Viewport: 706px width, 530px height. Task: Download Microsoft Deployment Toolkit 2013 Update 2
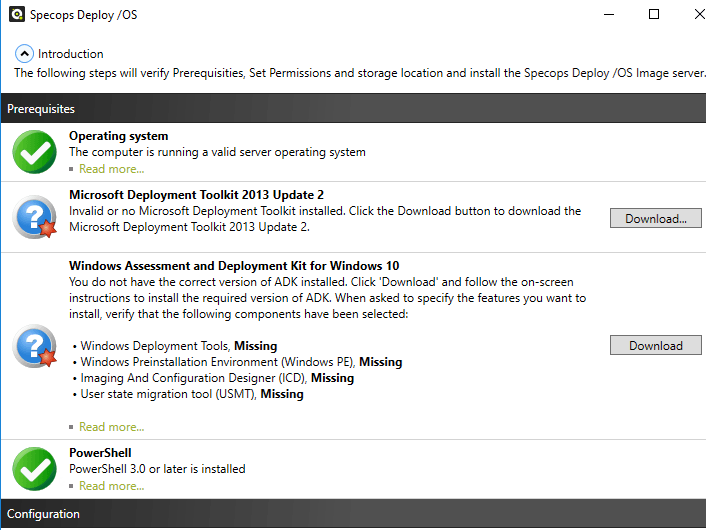click(x=656, y=218)
